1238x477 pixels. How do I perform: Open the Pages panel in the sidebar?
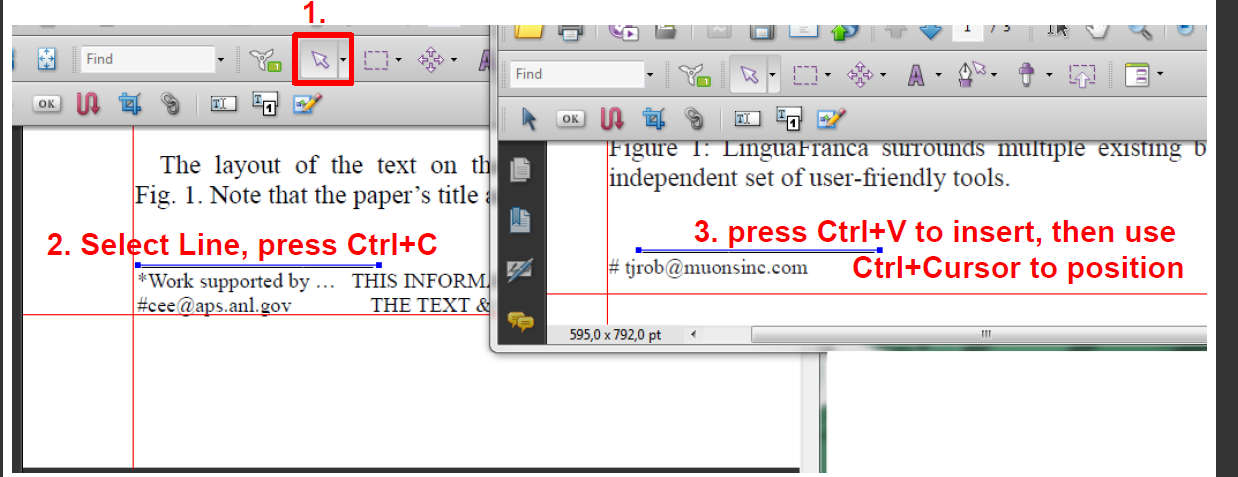519,170
